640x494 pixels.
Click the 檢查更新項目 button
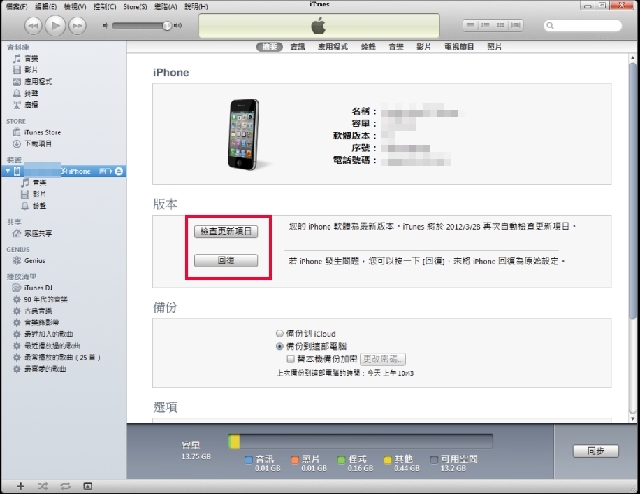(x=226, y=231)
